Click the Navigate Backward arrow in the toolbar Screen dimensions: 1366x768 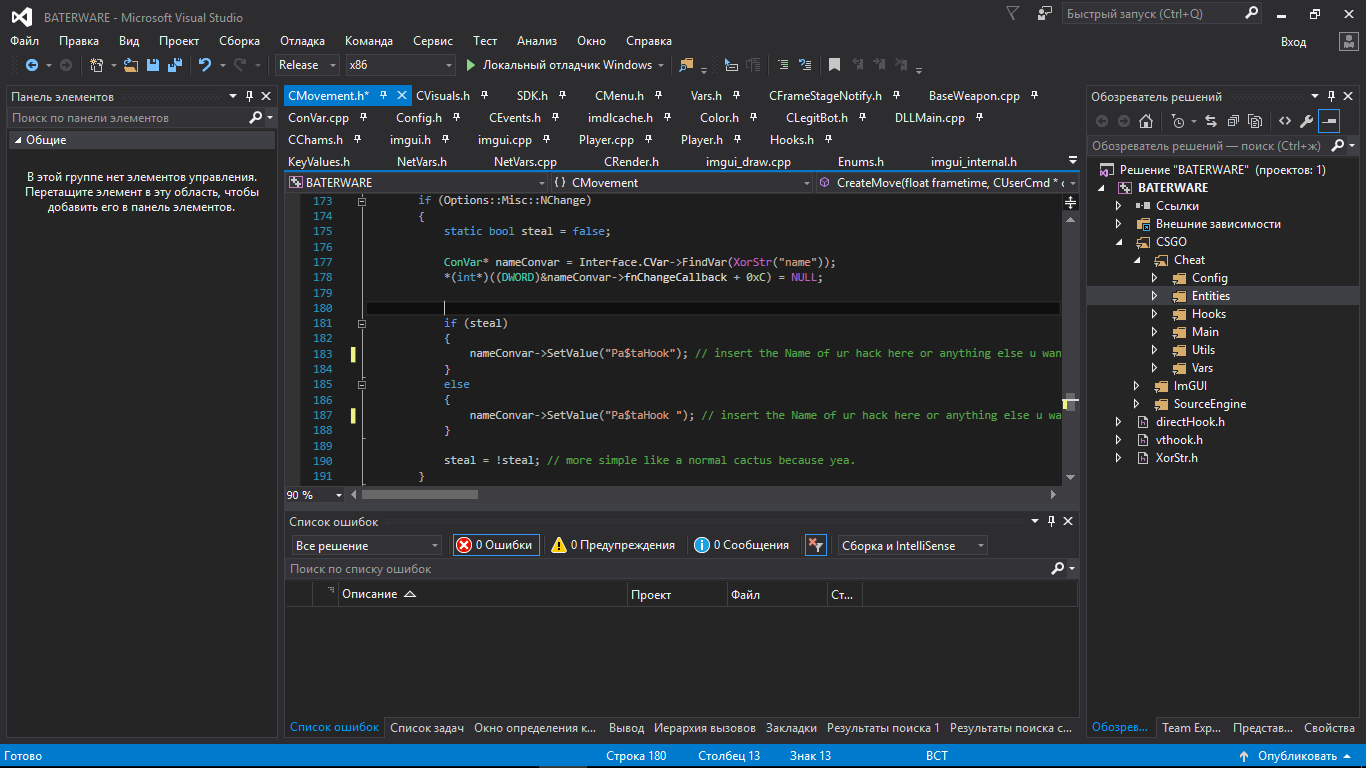(31, 65)
